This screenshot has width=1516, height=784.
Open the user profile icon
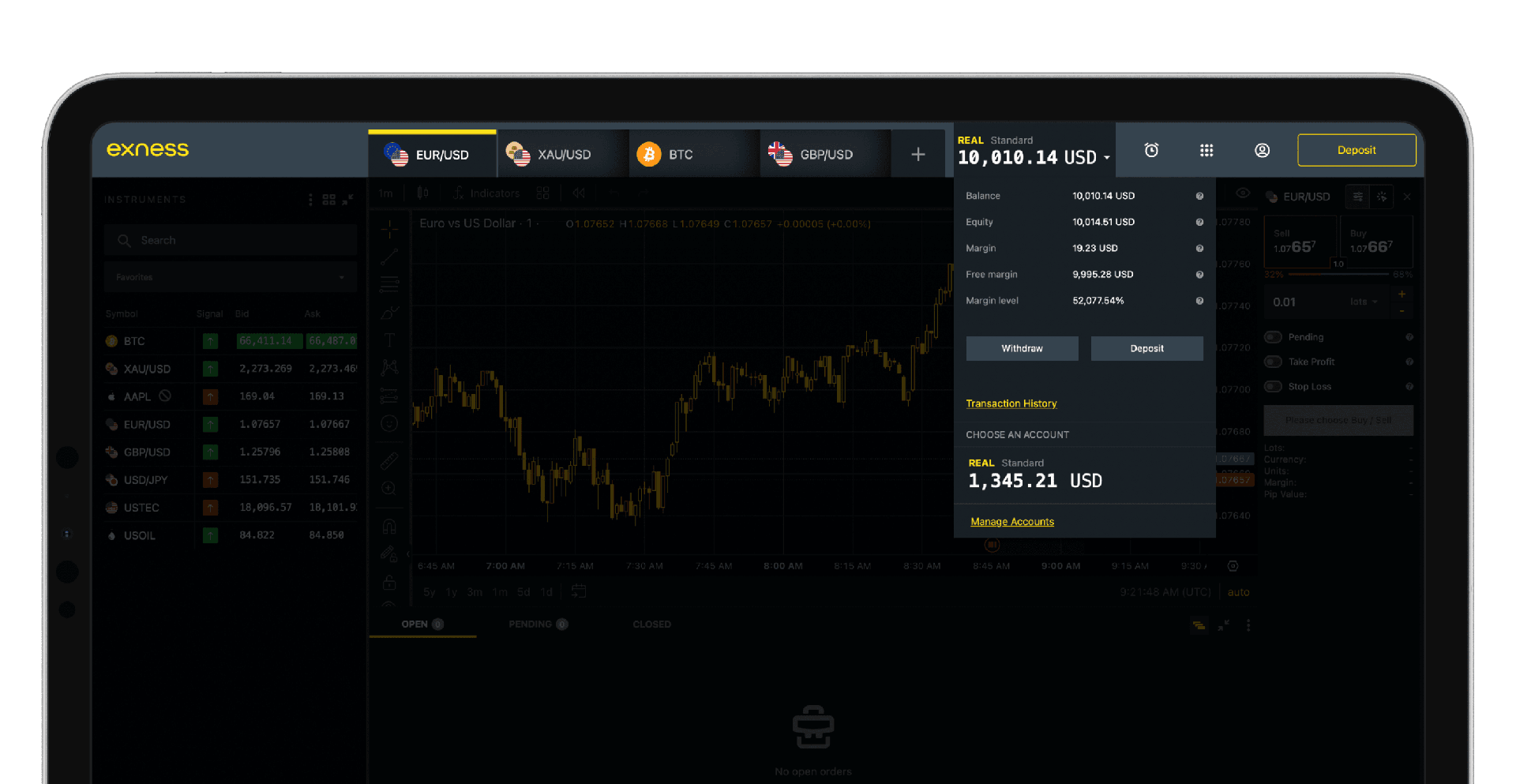coord(1262,150)
